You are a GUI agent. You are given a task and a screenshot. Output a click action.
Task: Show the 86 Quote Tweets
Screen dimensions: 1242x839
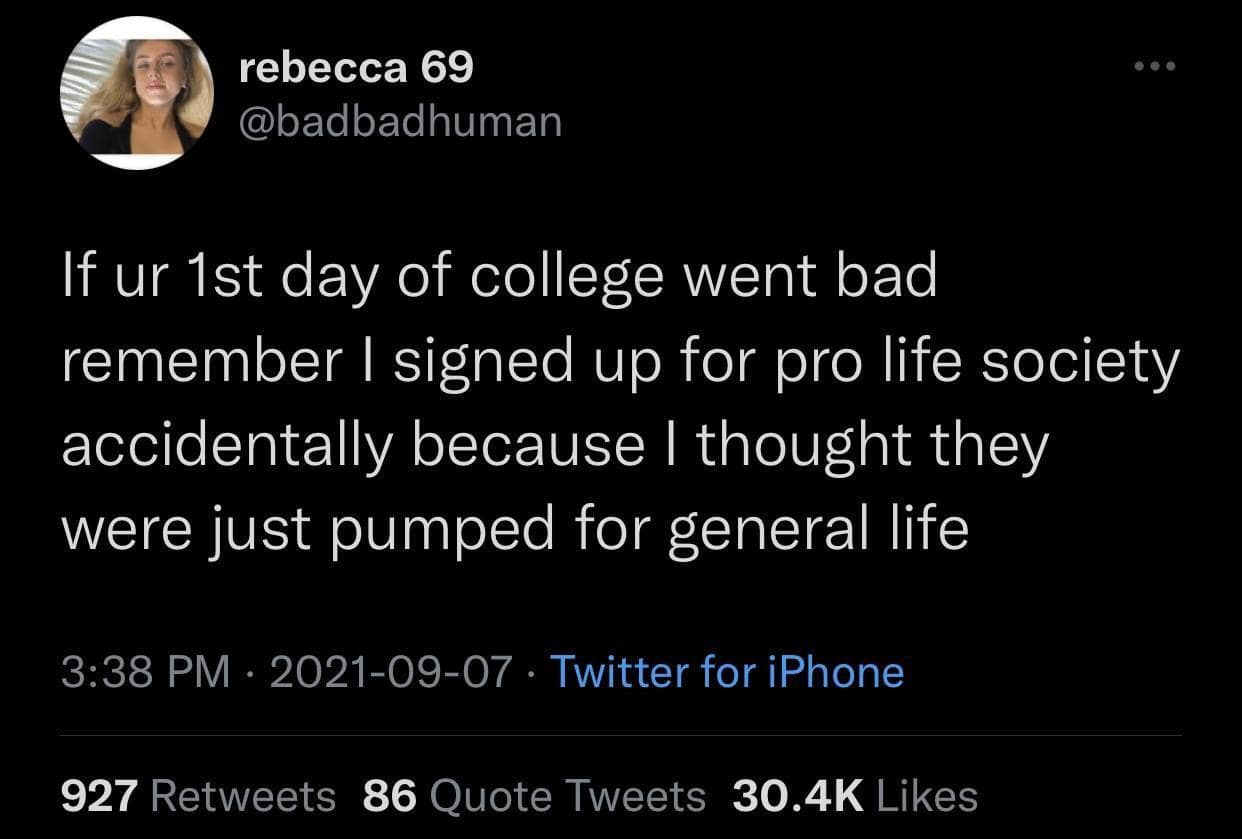pos(534,796)
